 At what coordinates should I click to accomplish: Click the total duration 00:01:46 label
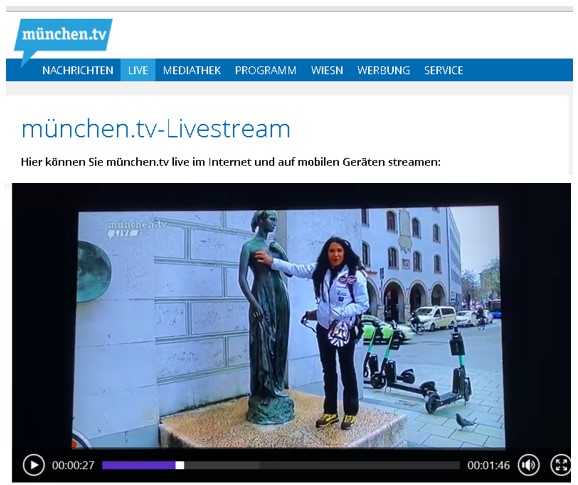pyautogui.click(x=488, y=465)
